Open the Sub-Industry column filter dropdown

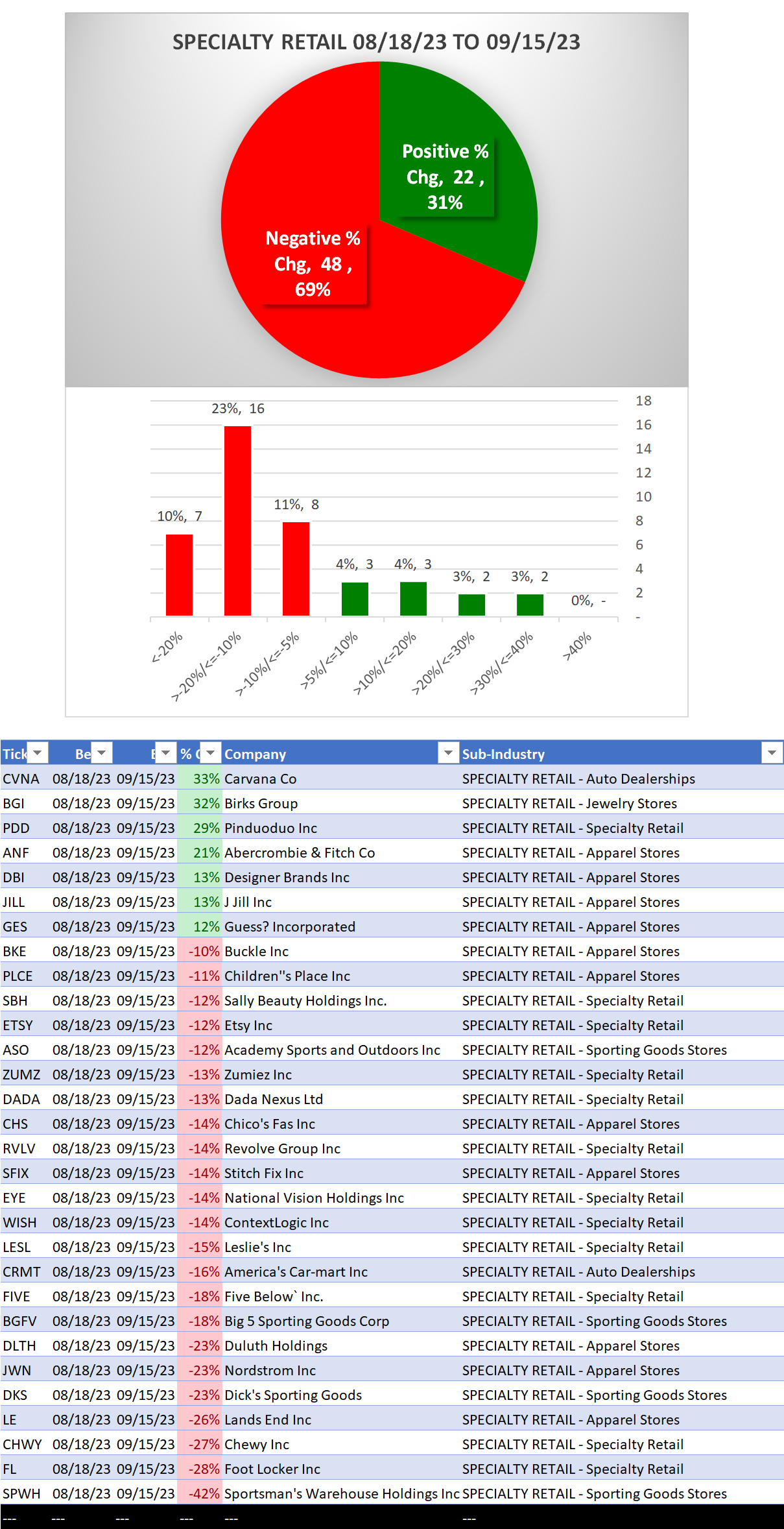(772, 752)
